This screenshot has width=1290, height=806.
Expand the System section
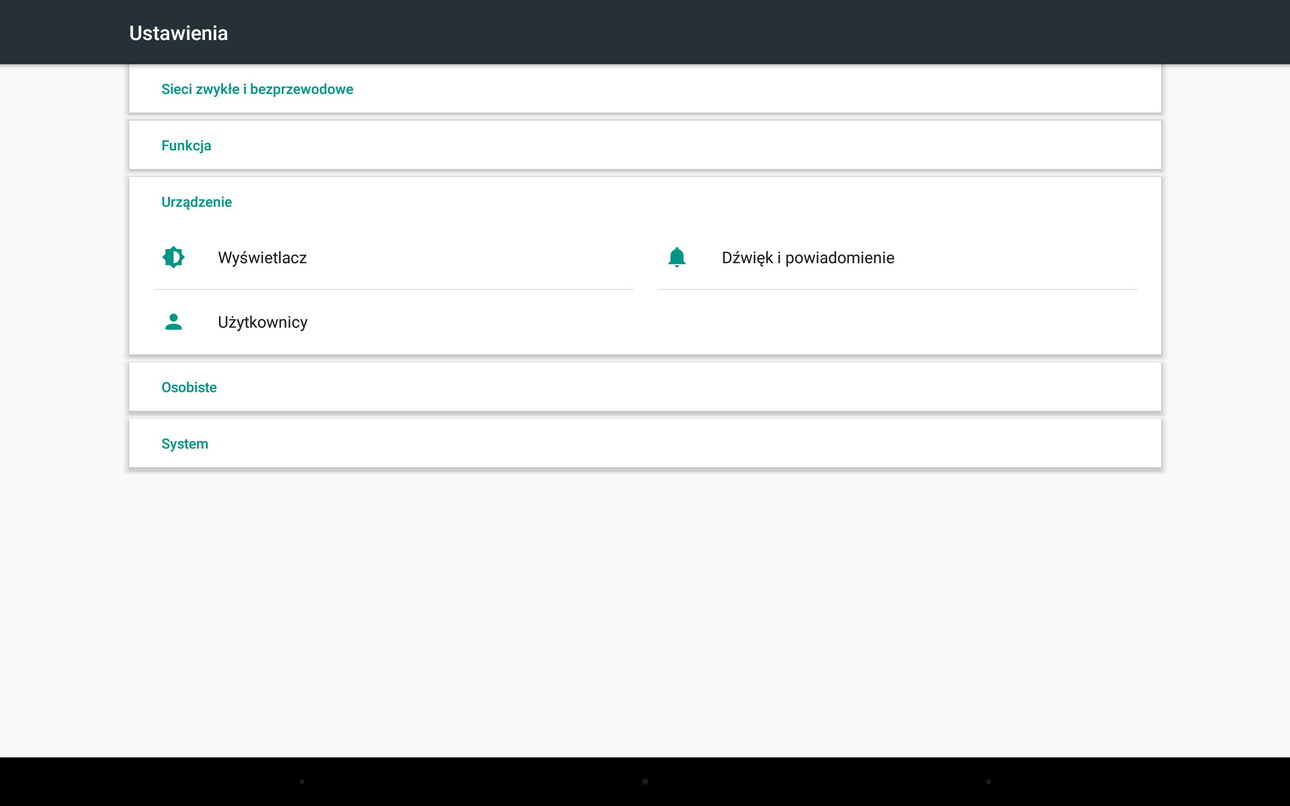tap(185, 444)
